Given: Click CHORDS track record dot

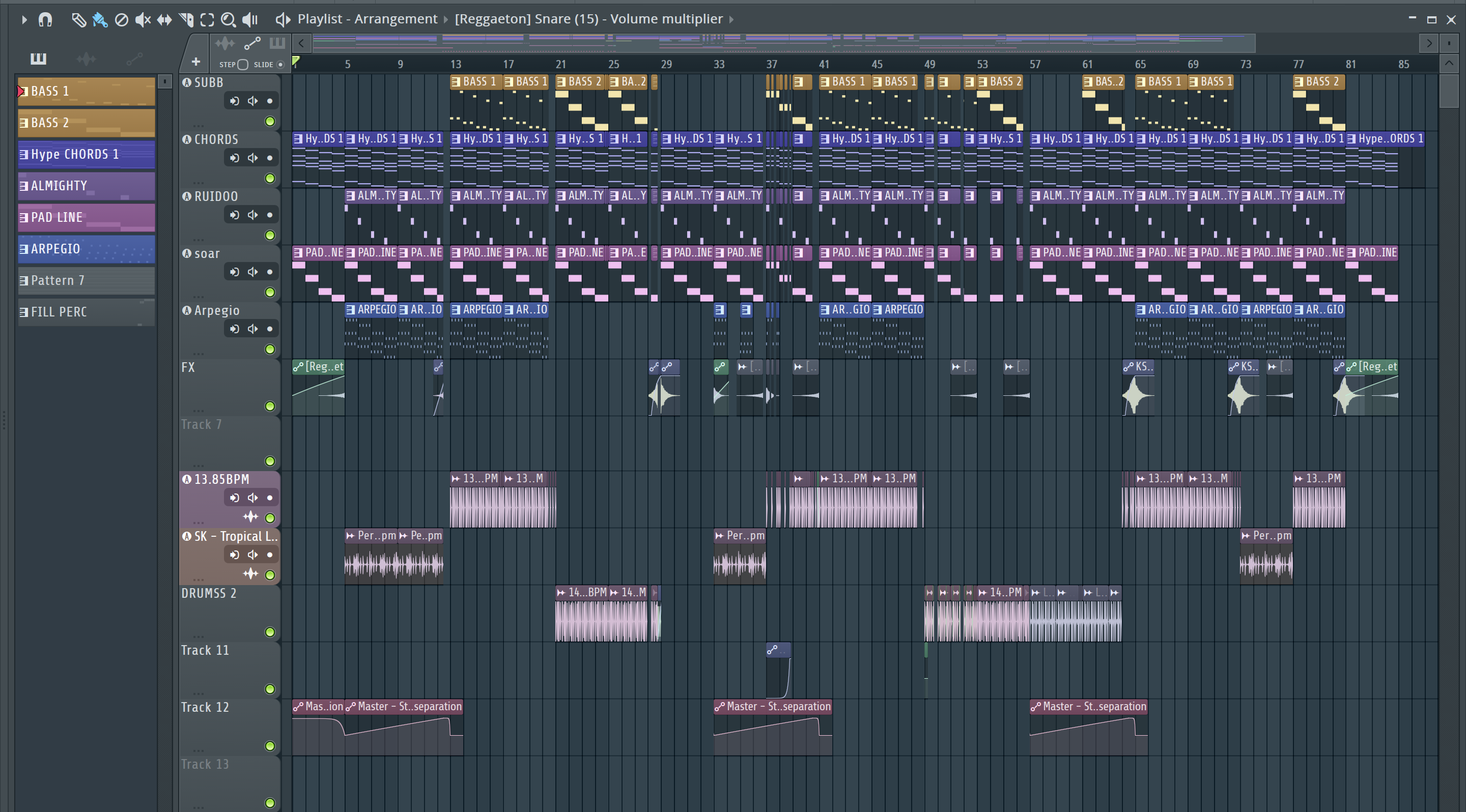Looking at the screenshot, I should tap(270, 158).
